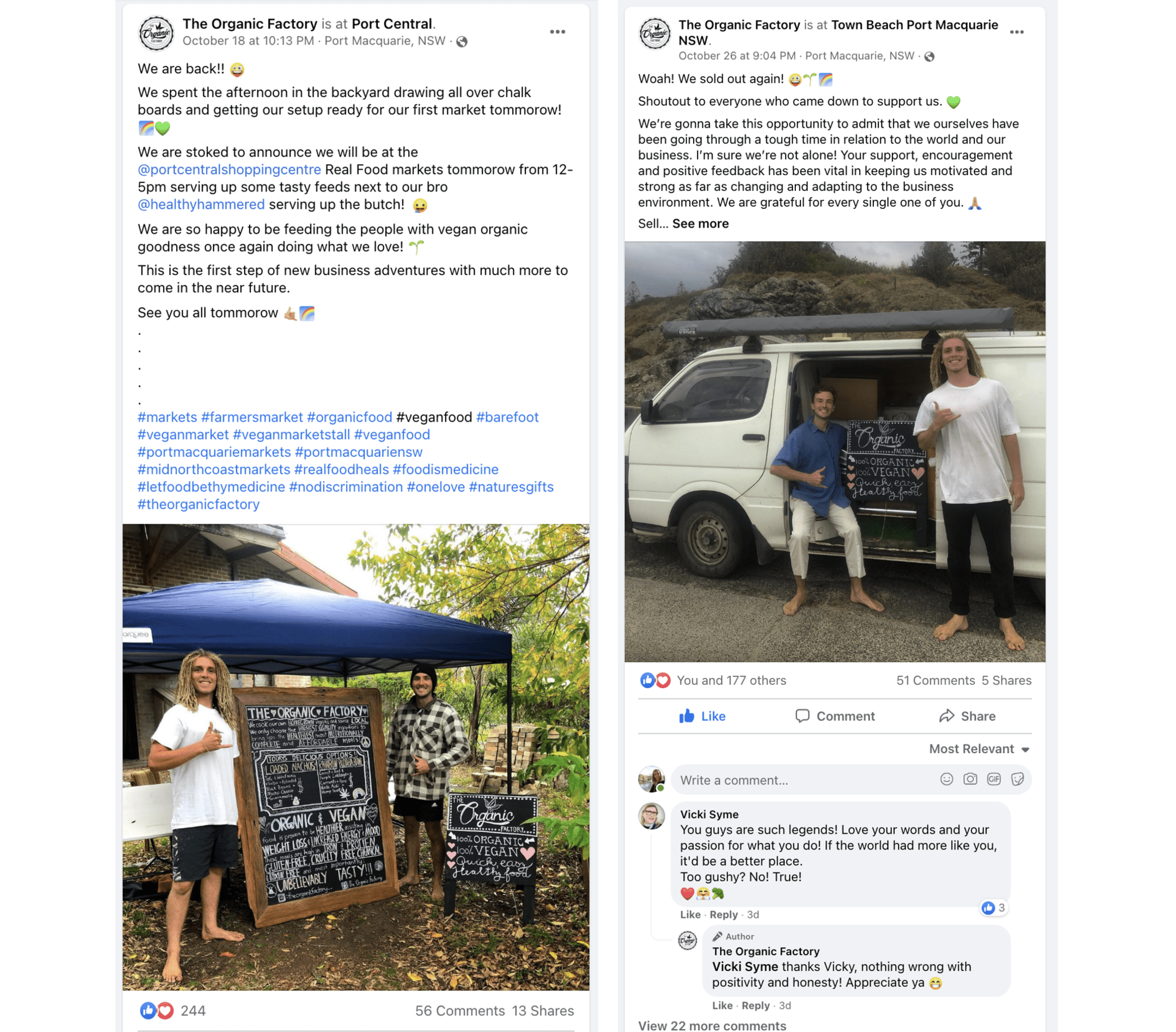Like The Organic Factory's author reply
The height and width of the screenshot is (1032, 1176).
click(x=722, y=1005)
